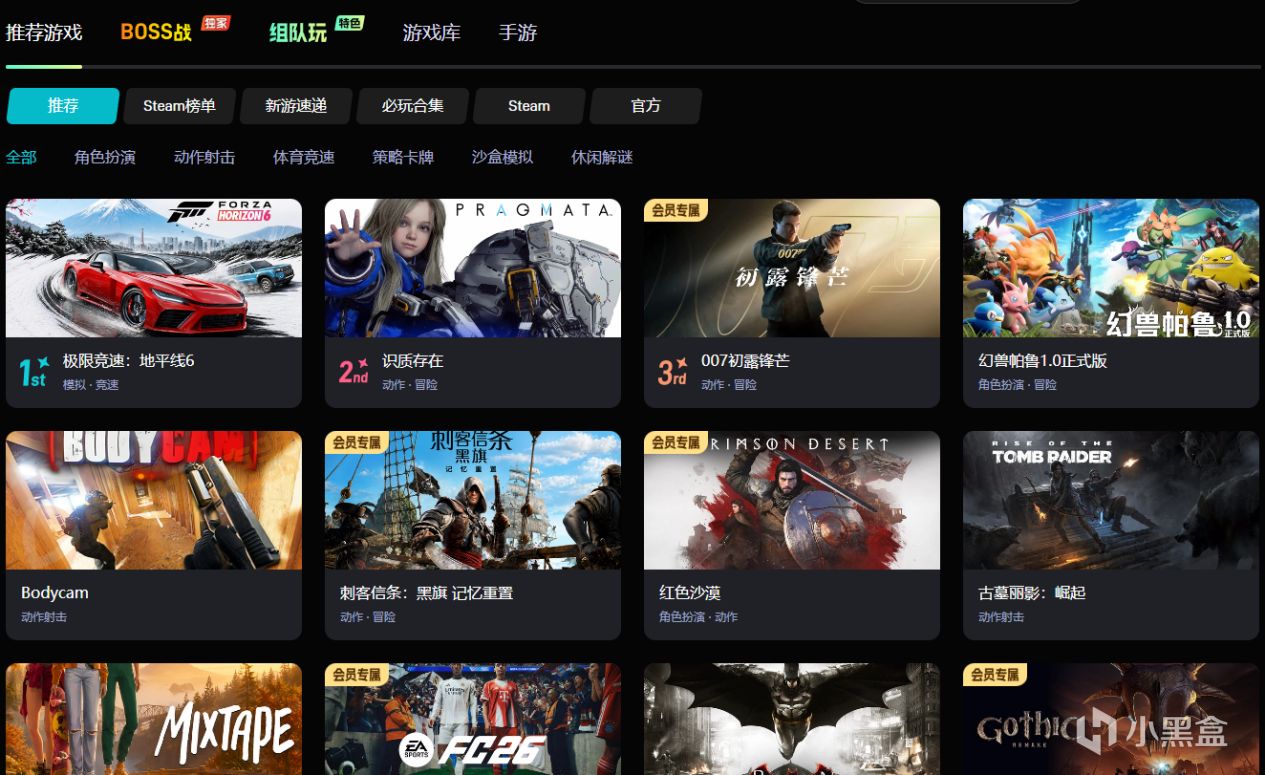This screenshot has height=775, width=1265.
Task: Select the 推荐 filter button
Action: (63, 106)
